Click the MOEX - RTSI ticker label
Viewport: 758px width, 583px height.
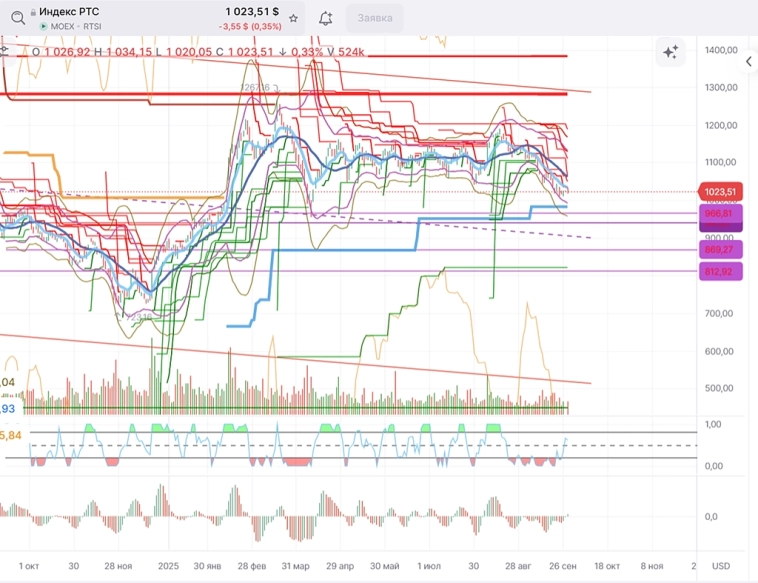[76, 27]
